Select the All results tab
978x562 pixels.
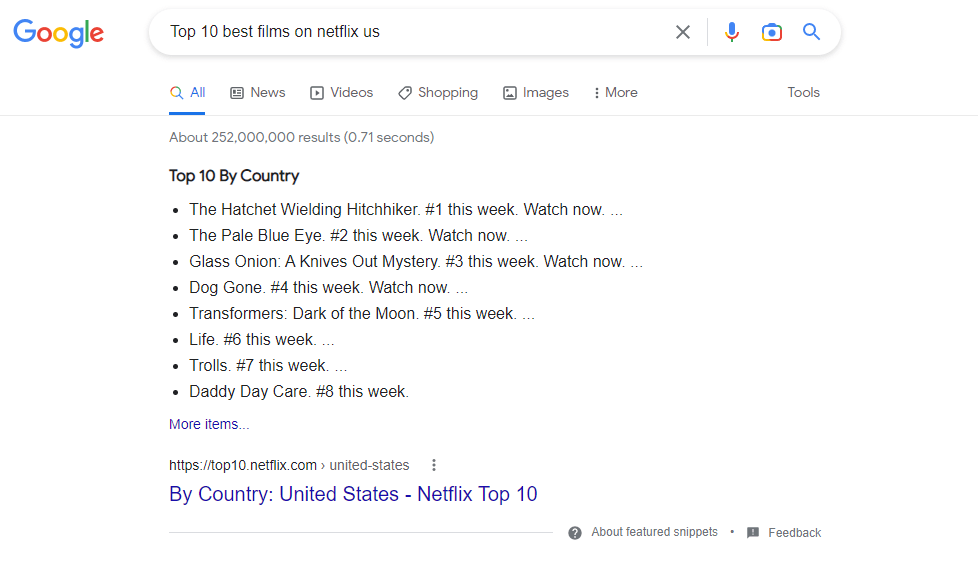(187, 92)
